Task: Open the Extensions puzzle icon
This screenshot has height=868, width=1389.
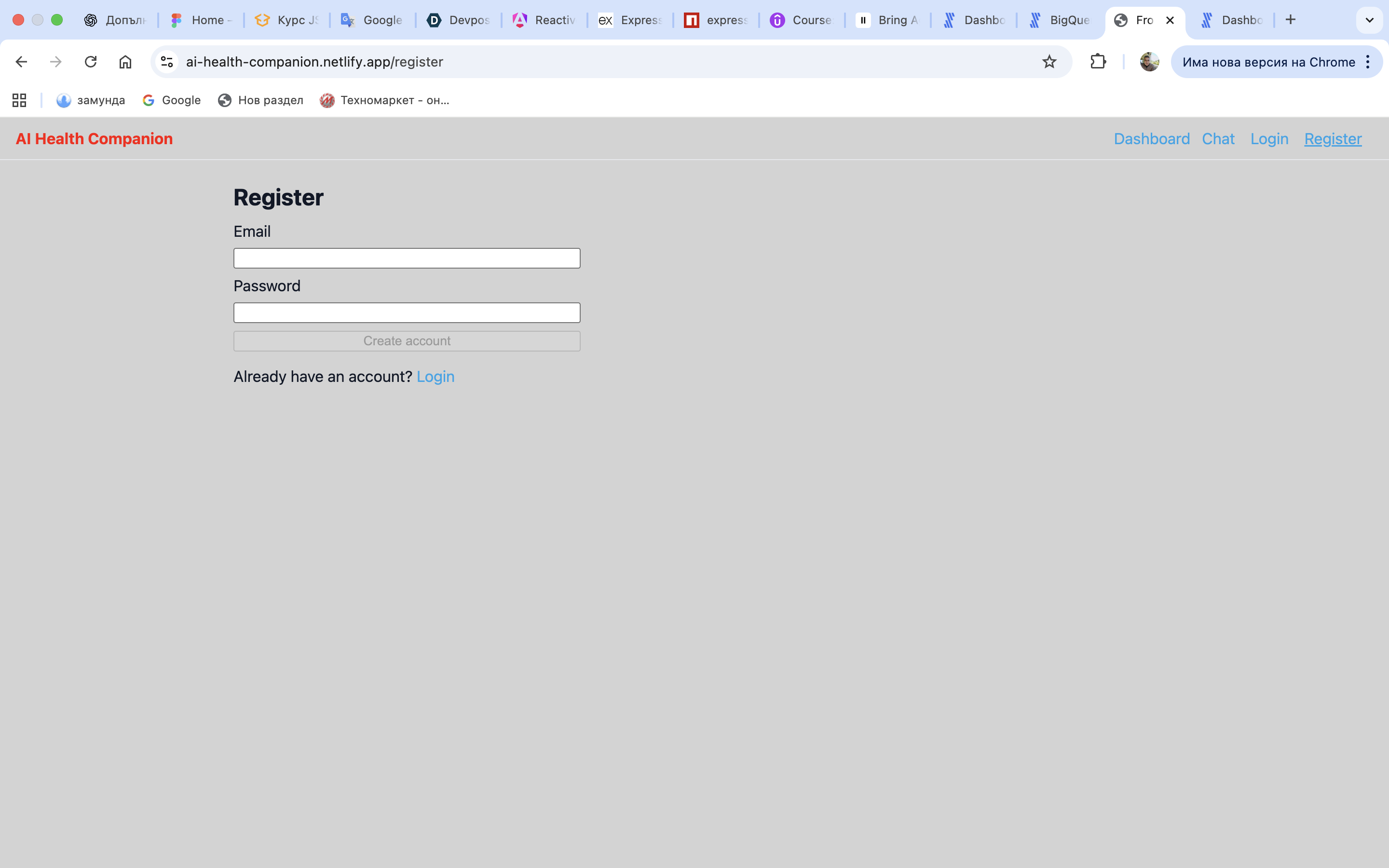Action: tap(1097, 61)
